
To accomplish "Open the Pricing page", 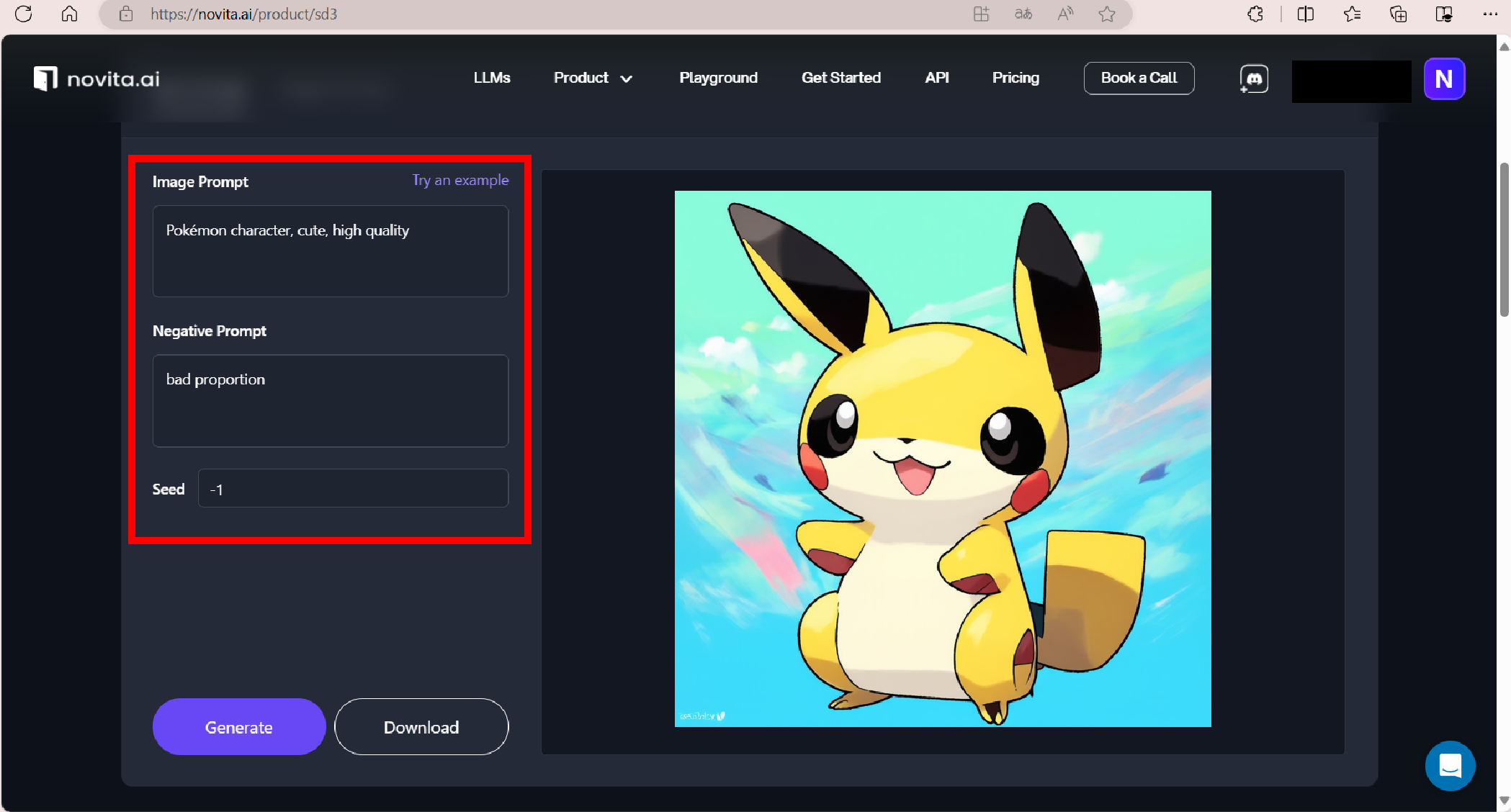I will (1015, 78).
